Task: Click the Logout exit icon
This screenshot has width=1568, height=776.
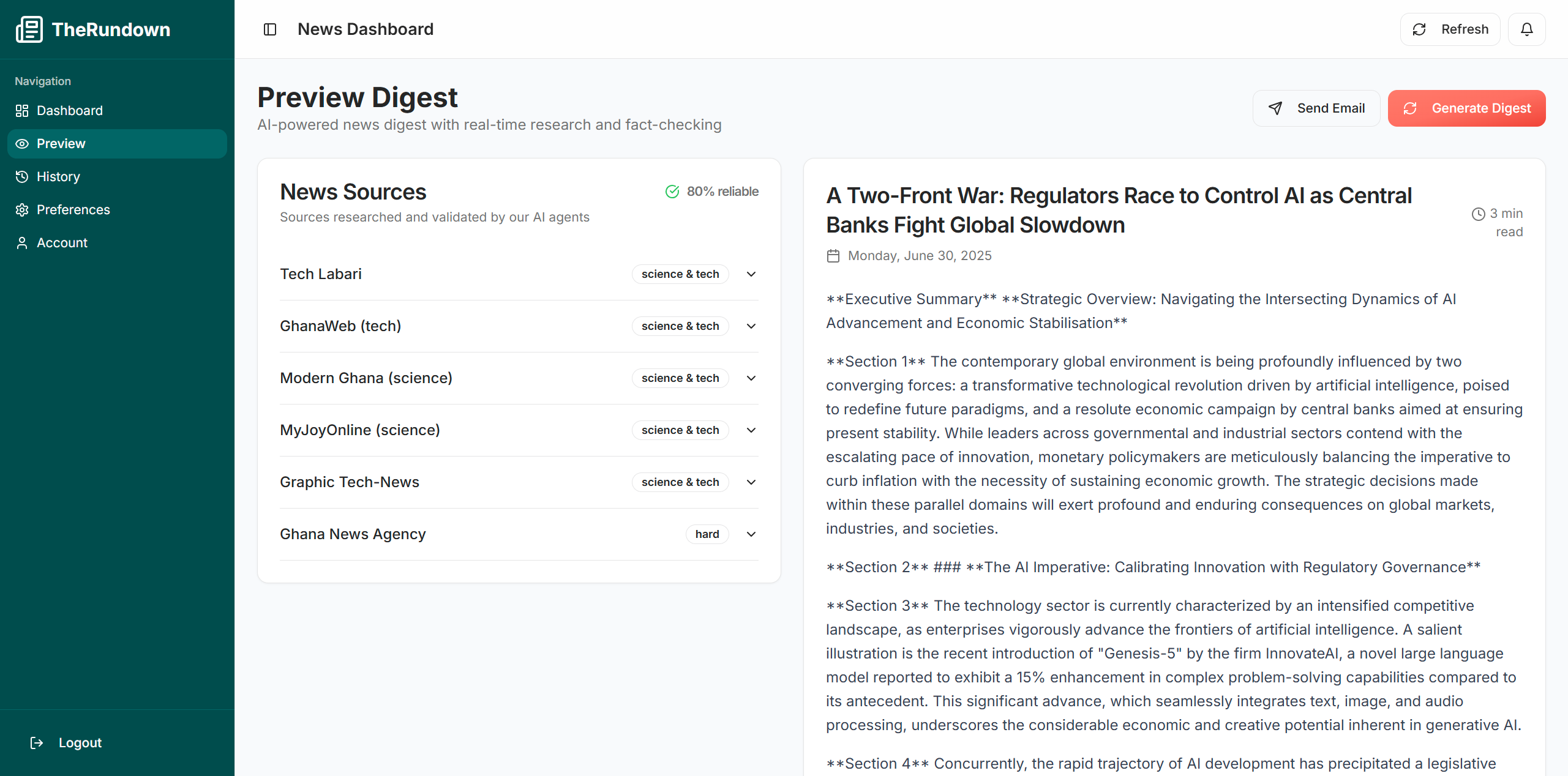Action: tap(37, 742)
